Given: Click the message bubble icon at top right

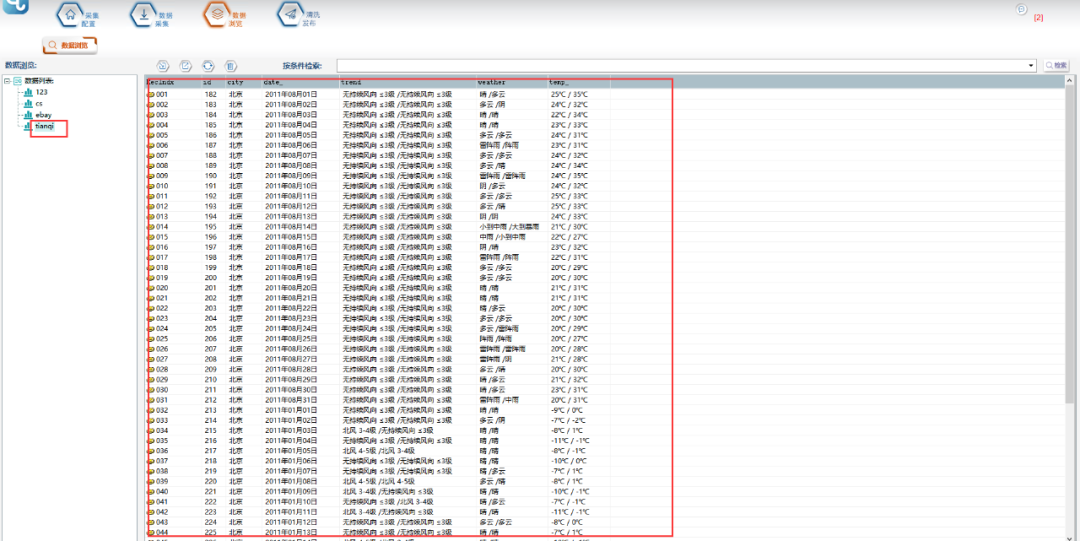Looking at the screenshot, I should coord(1021,9).
